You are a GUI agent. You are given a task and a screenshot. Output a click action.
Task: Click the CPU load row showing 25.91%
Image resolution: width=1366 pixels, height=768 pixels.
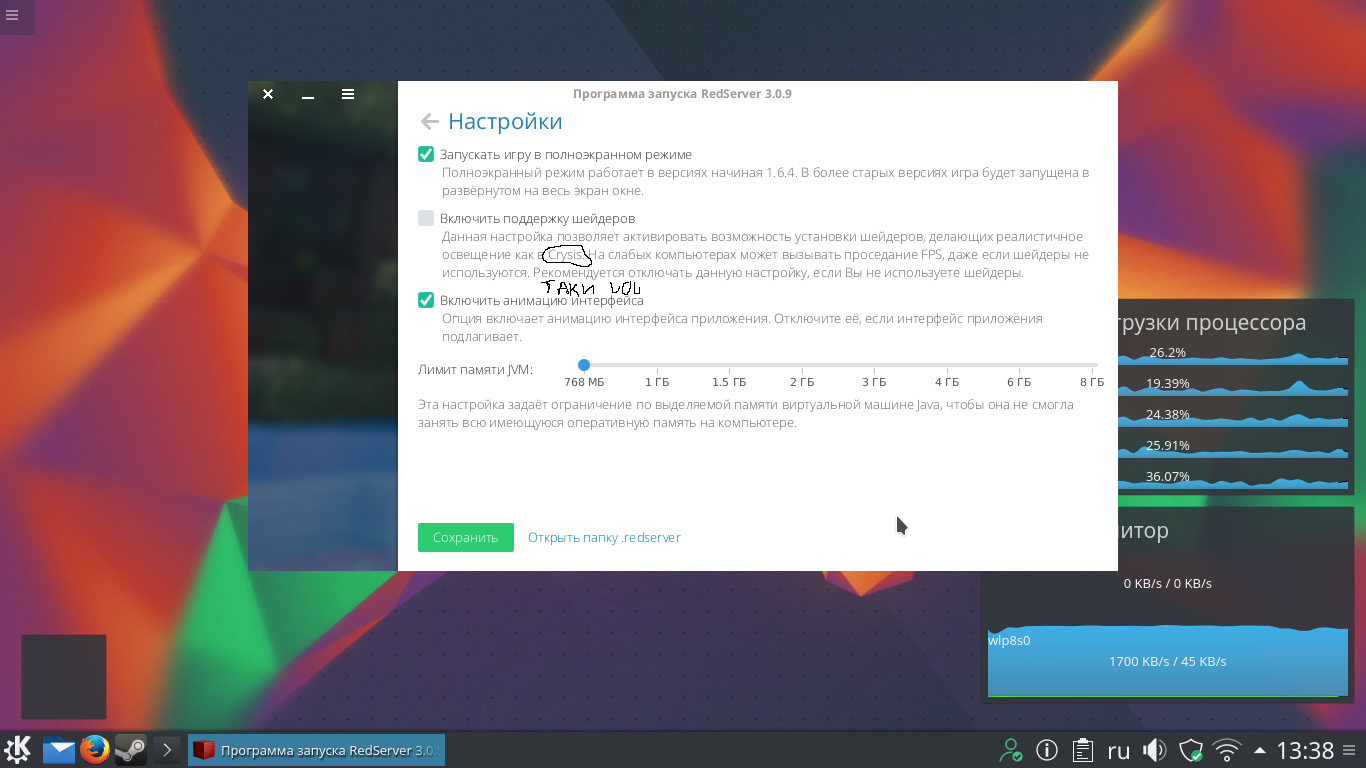coord(1232,446)
